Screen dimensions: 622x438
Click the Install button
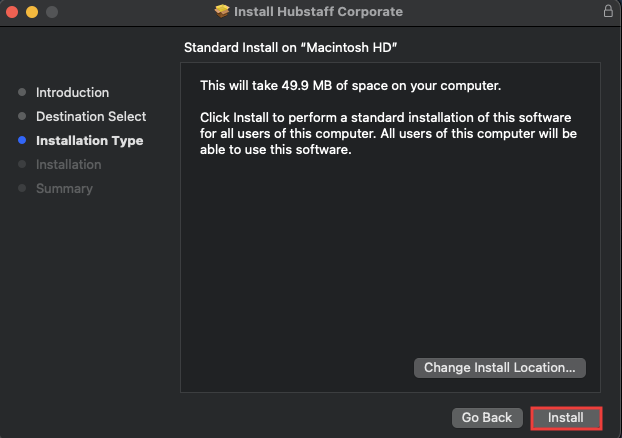tap(566, 418)
